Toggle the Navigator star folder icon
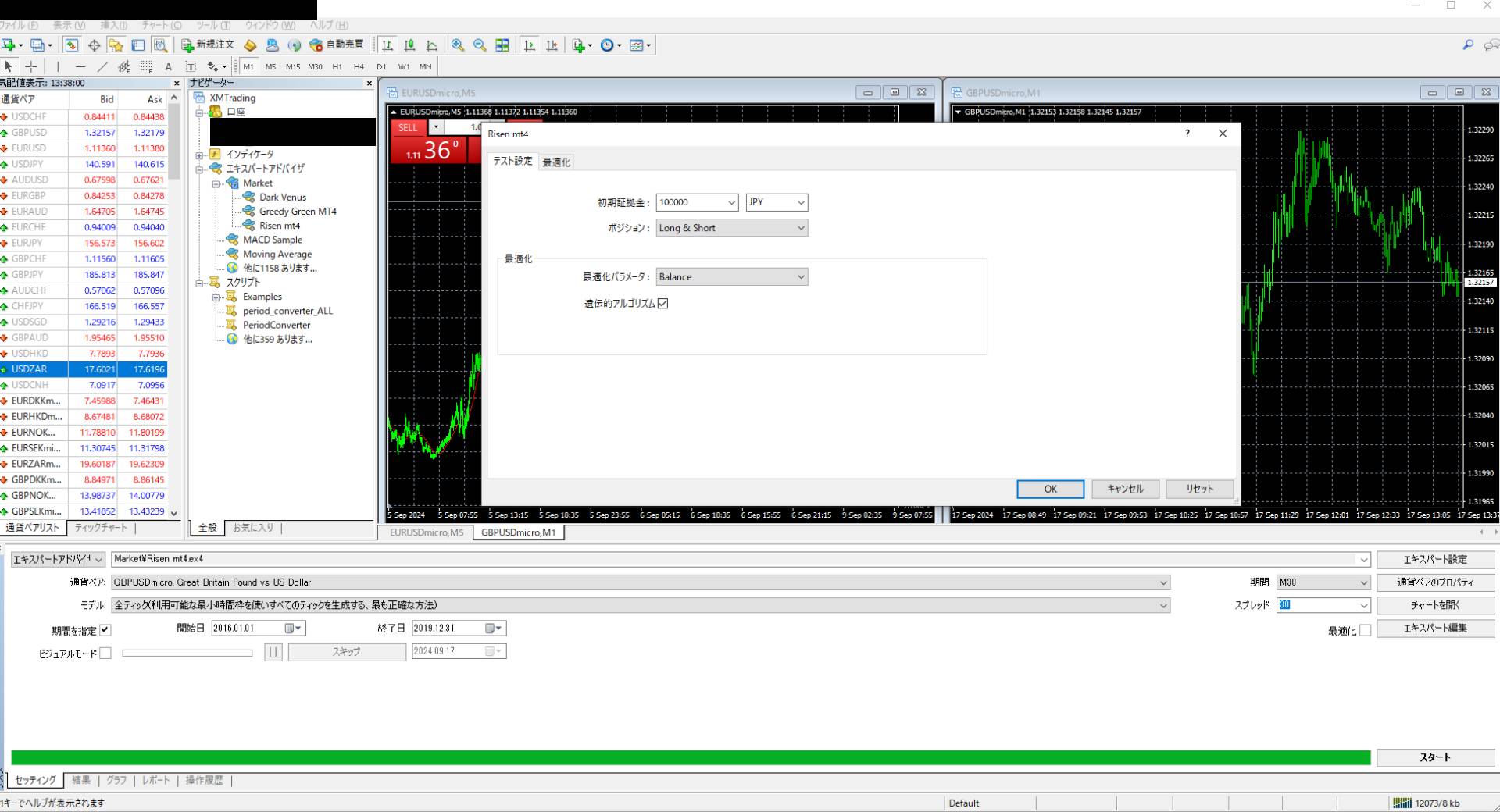This screenshot has height=812, width=1500. pyautogui.click(x=116, y=45)
